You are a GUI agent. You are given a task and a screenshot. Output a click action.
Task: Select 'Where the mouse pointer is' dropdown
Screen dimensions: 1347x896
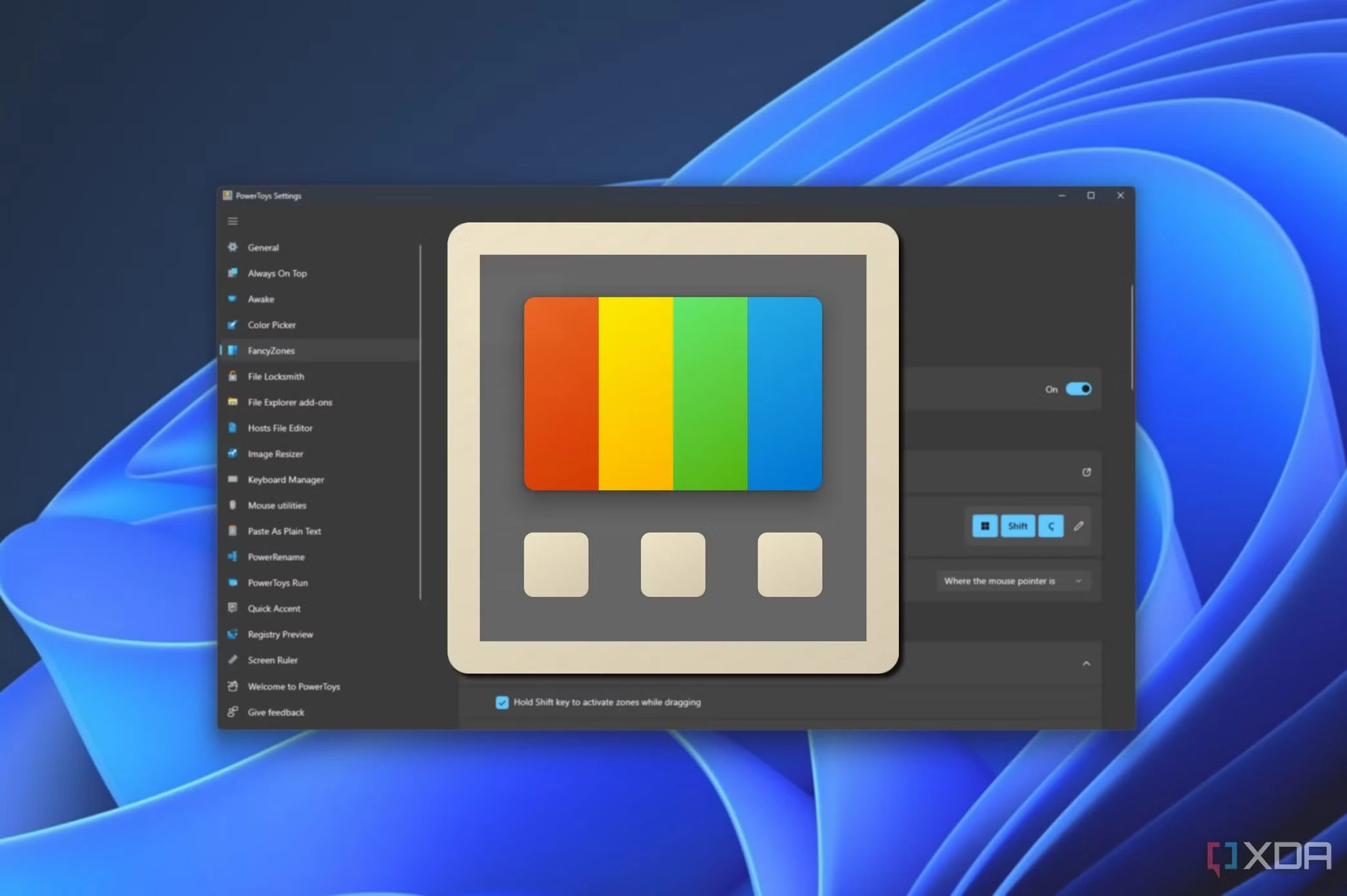[1010, 580]
